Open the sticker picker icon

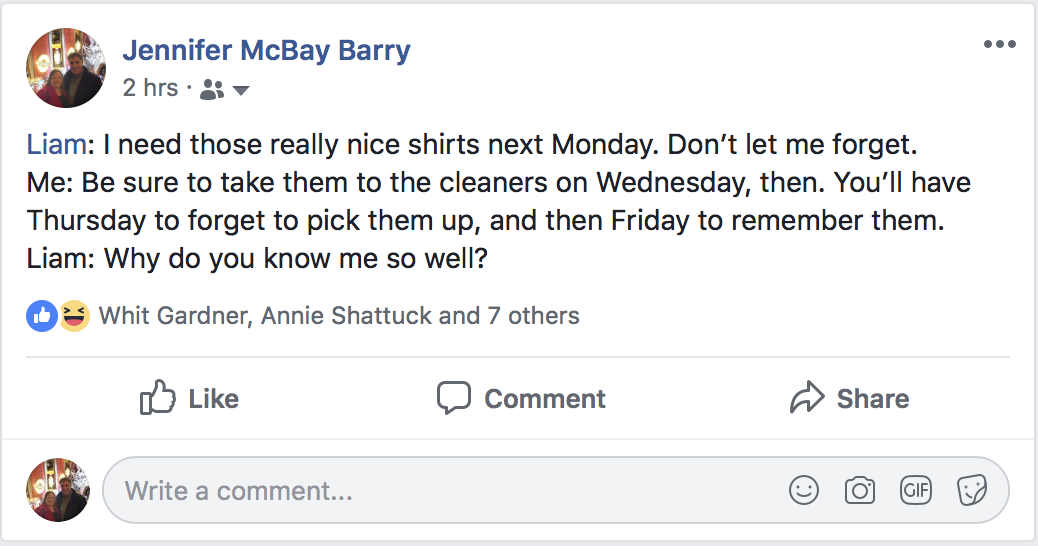[x=972, y=490]
